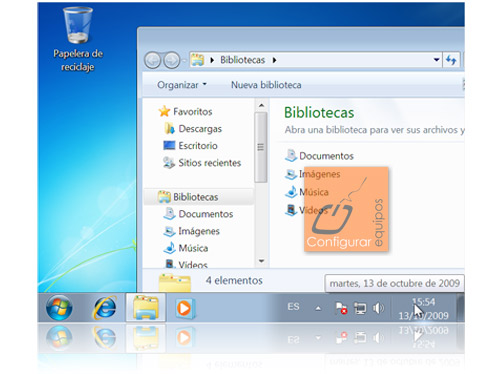The image size is (500, 374).
Task: Select Favoritos in the navigation pane
Action: click(192, 111)
